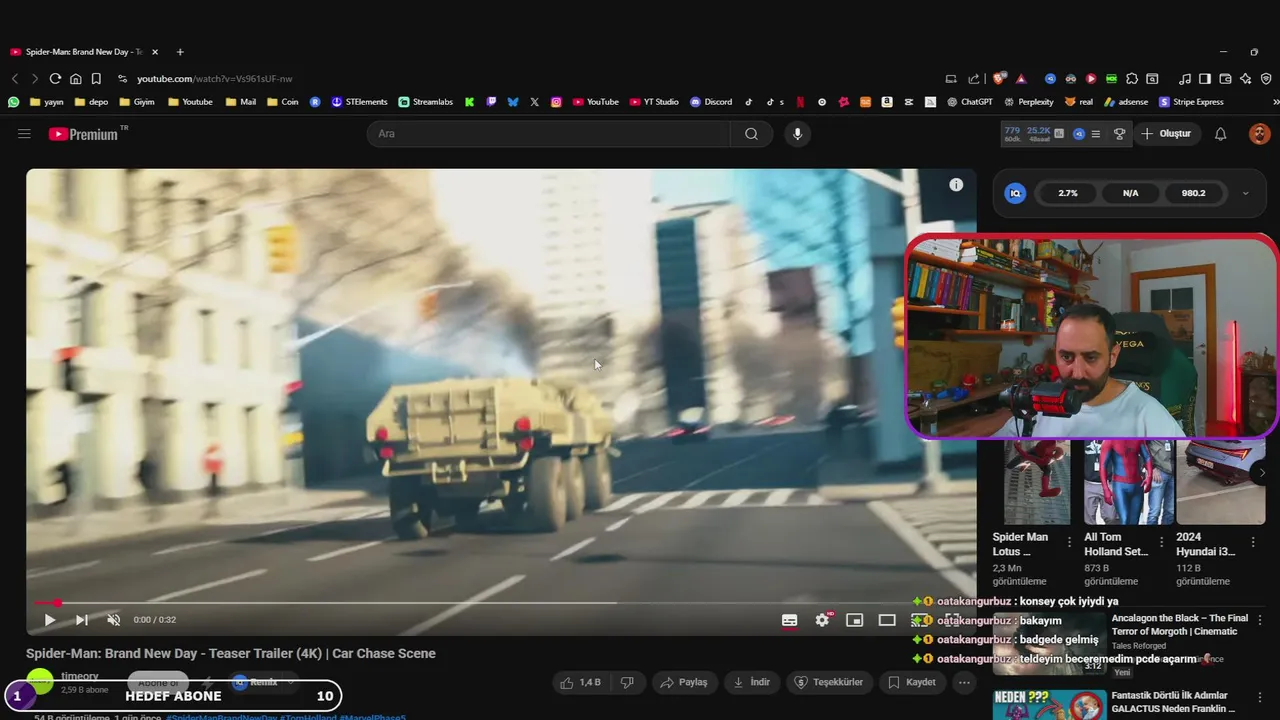
Task: Open Fantastik Dörtlü Galactus video
Action: (1173, 702)
